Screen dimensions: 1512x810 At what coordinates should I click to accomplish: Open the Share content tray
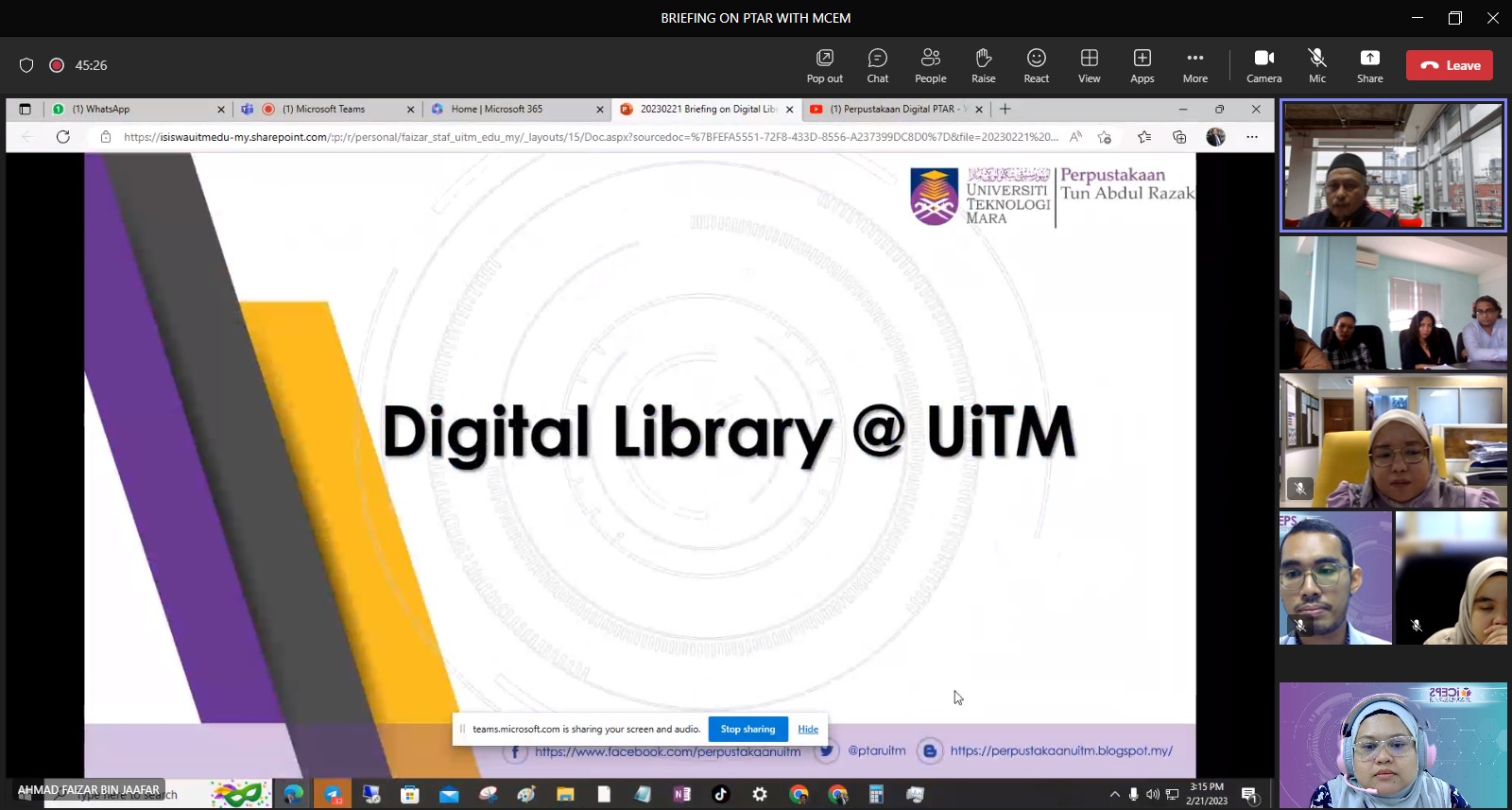1369,65
